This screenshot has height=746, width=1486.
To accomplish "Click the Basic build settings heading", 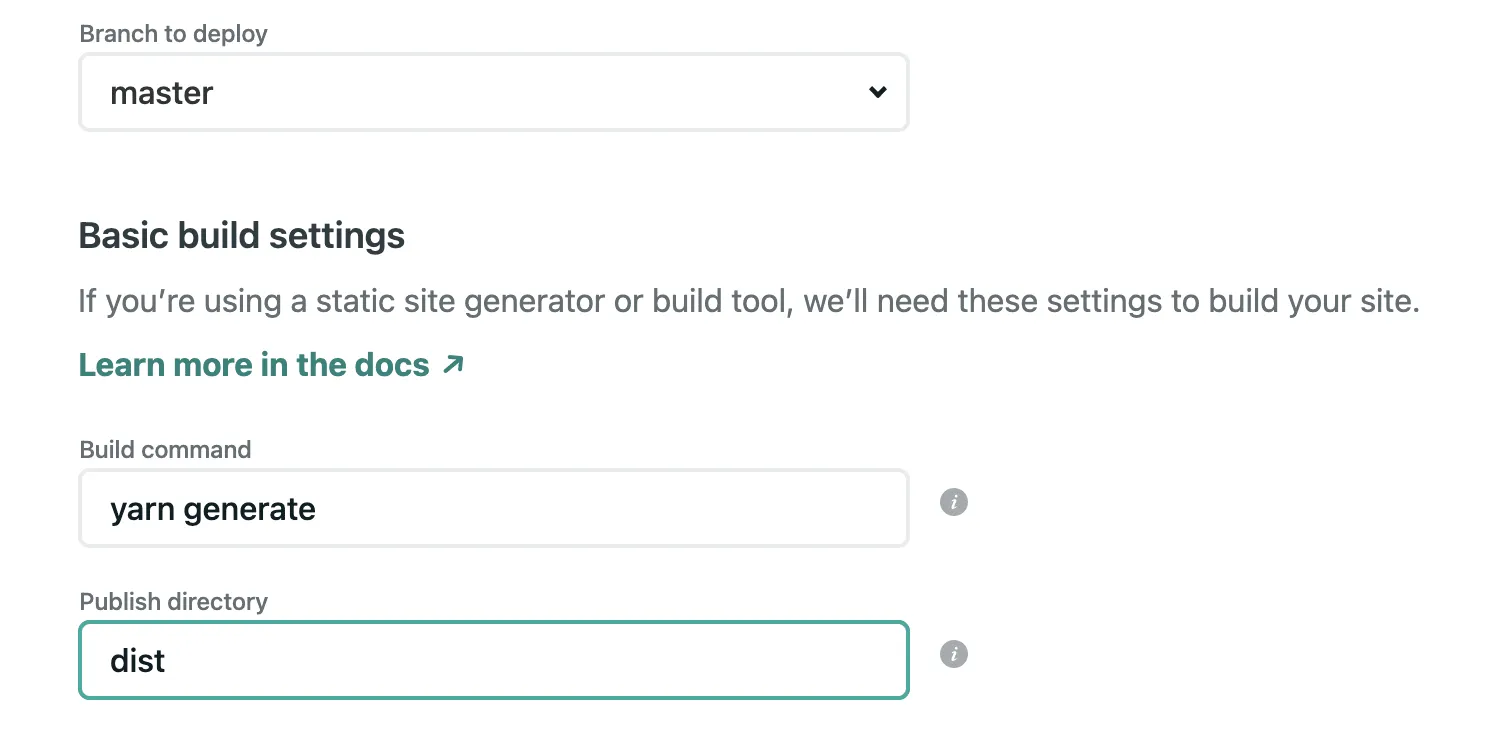I will (x=241, y=235).
